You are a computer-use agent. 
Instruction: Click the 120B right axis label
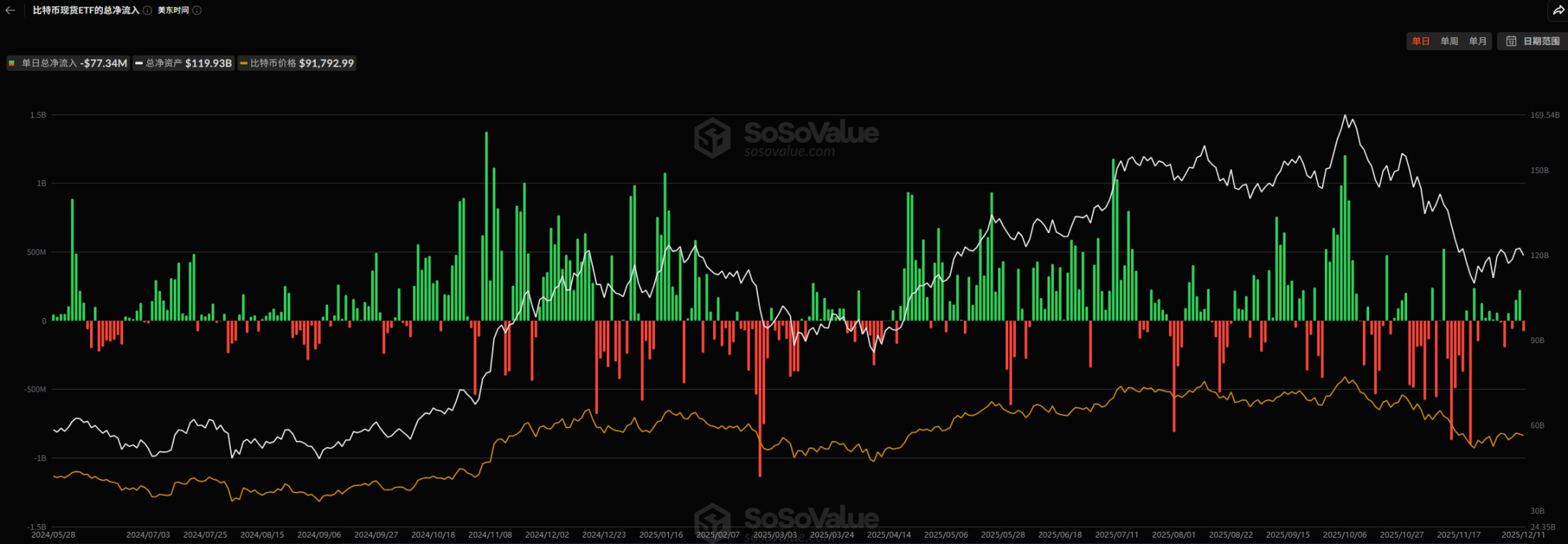coord(1539,256)
